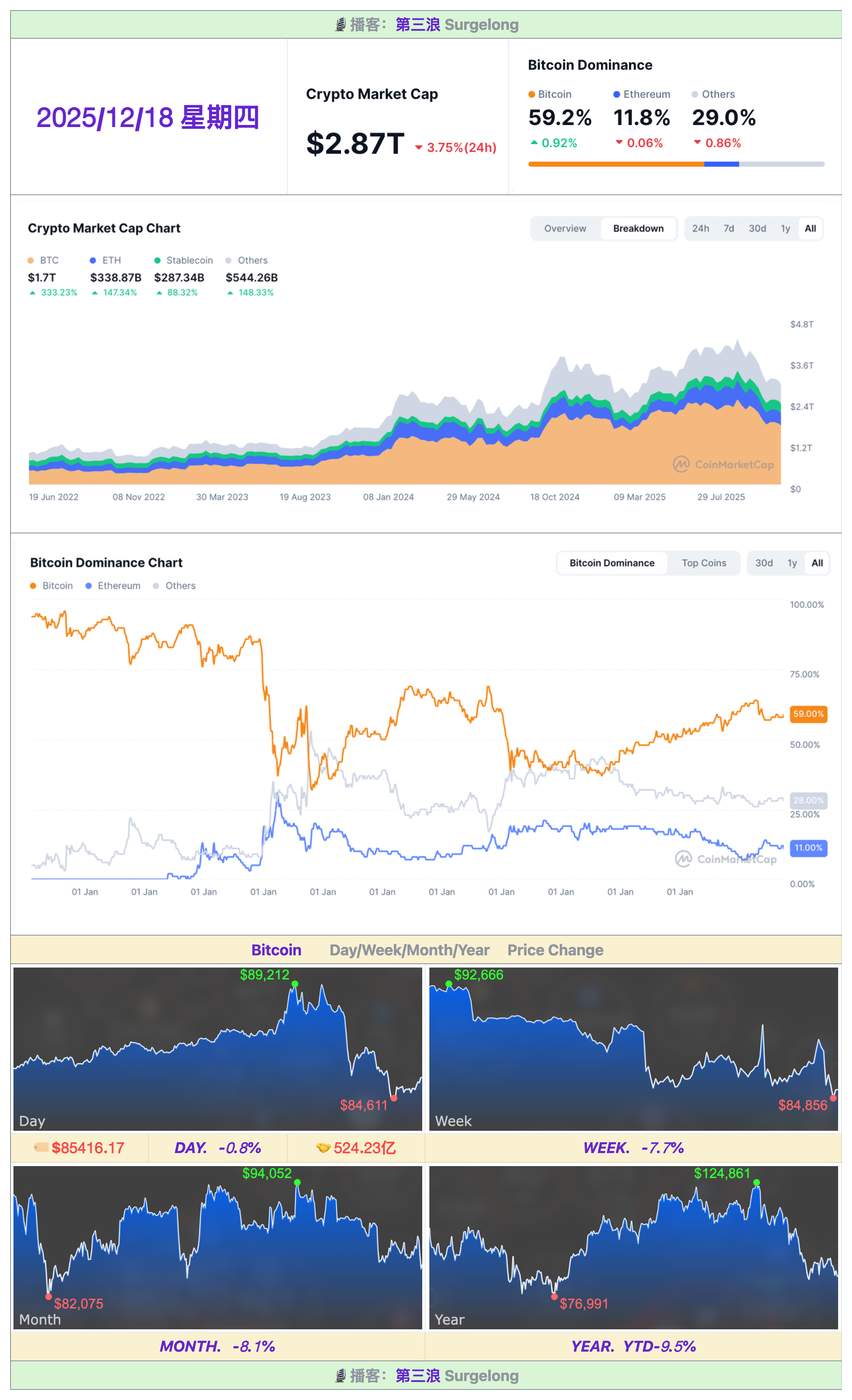Choose the 1y range on the market cap chart
This screenshot has width=852, height=1400.
pyautogui.click(x=786, y=228)
